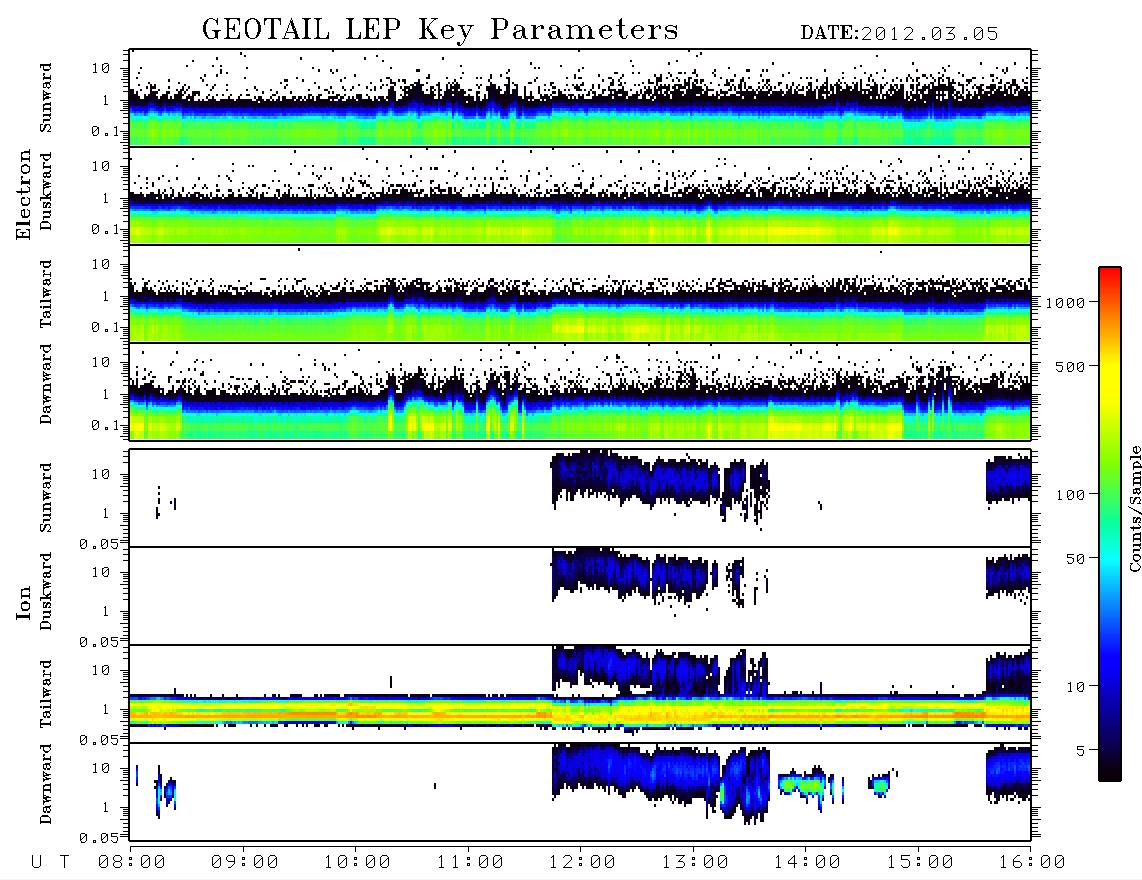Select the DATE:2012.03.05 label
The width and height of the screenshot is (1142, 880).
tap(899, 34)
